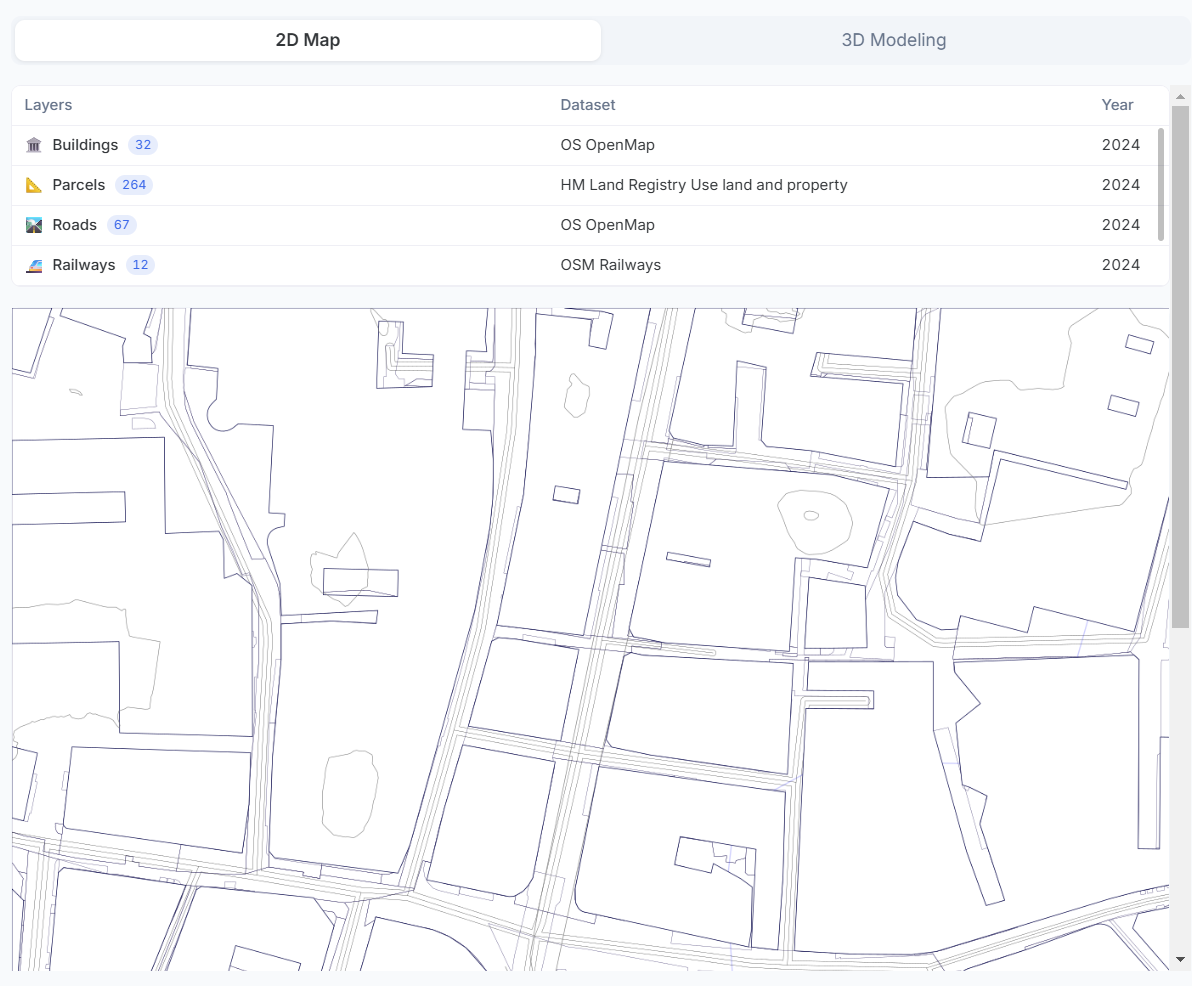Image resolution: width=1192 pixels, height=986 pixels.
Task: Click the Buildings count badge 32
Action: coord(143,145)
